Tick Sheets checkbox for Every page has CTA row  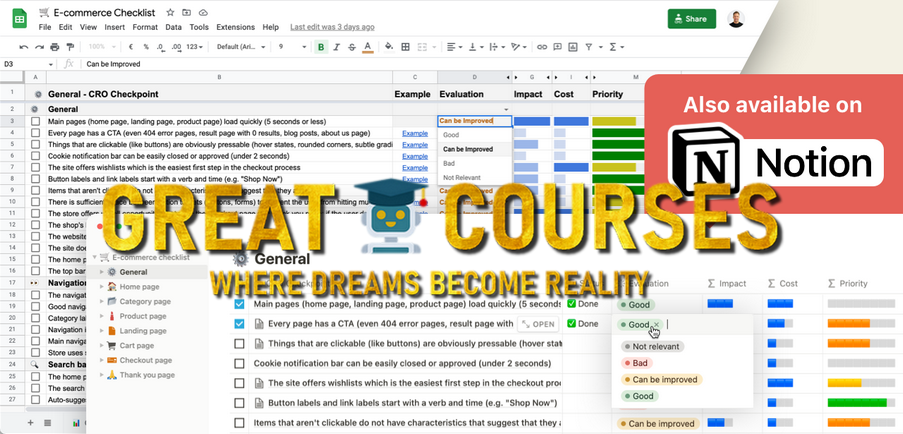pyautogui.click(x=36, y=133)
